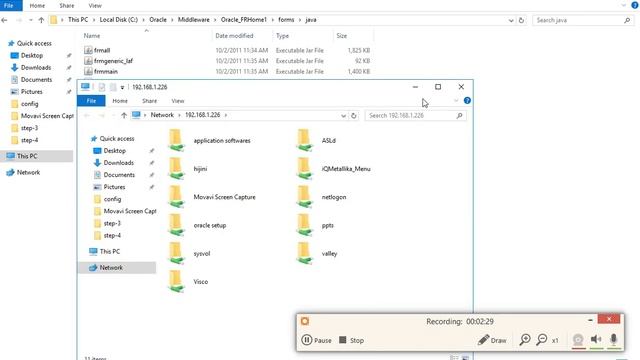The height and width of the screenshot is (360, 640).
Task: Sort by Name column header
Action: (x=92, y=36)
